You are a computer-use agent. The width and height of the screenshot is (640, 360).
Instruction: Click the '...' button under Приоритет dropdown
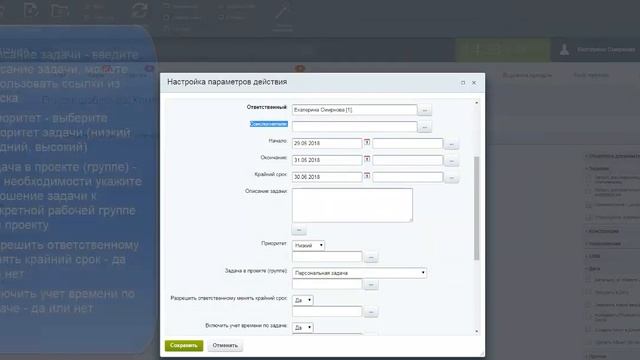371,258
